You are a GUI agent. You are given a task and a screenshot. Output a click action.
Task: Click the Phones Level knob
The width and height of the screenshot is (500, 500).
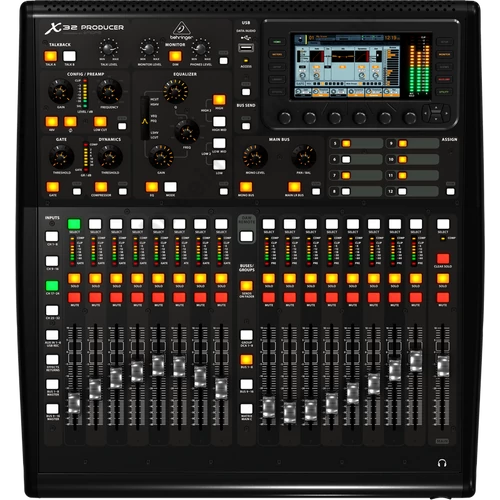(201, 48)
